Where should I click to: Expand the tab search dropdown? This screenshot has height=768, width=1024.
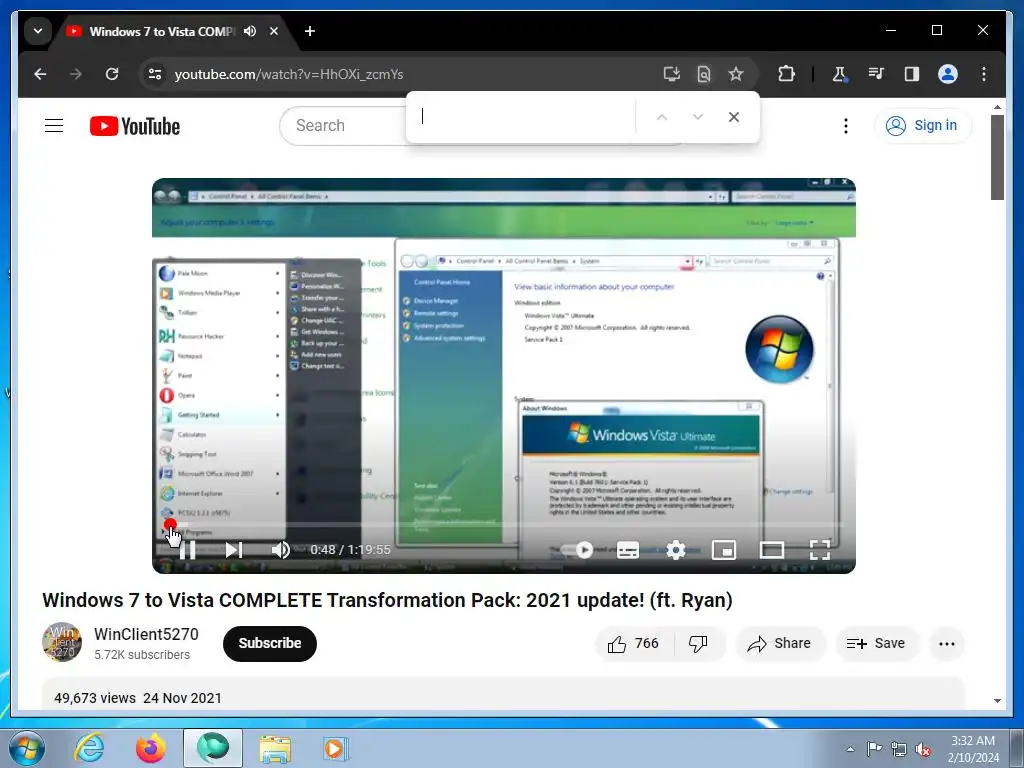[38, 31]
